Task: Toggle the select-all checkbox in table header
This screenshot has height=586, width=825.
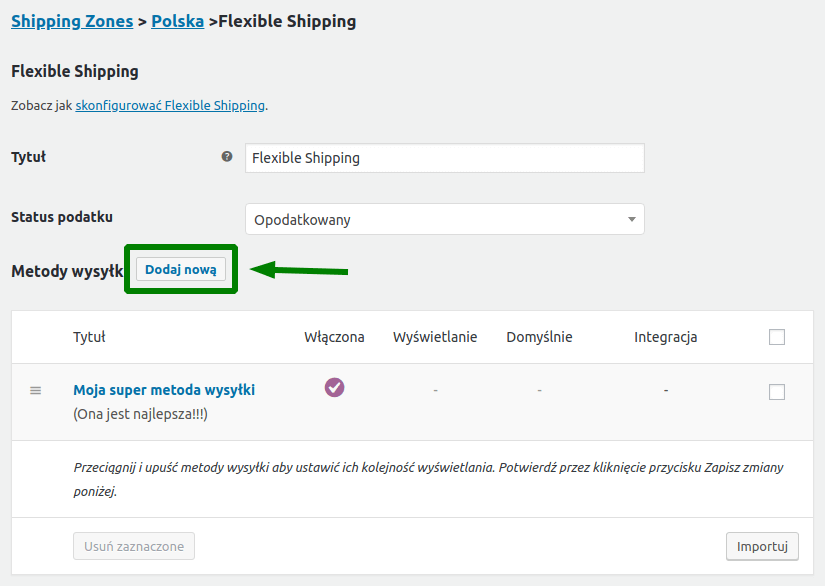Action: (777, 337)
